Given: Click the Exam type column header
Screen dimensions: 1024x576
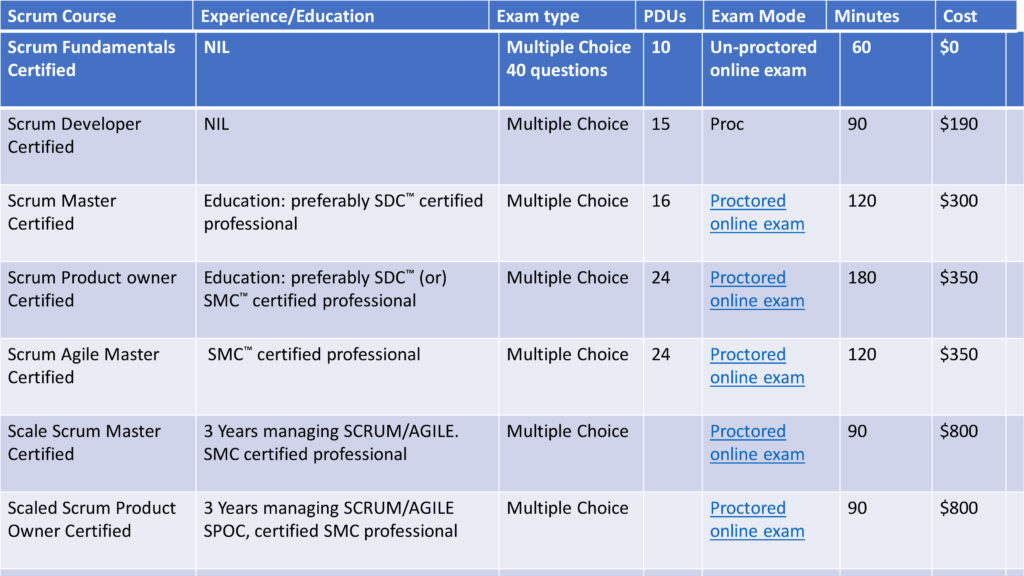Looking at the screenshot, I should point(562,16).
